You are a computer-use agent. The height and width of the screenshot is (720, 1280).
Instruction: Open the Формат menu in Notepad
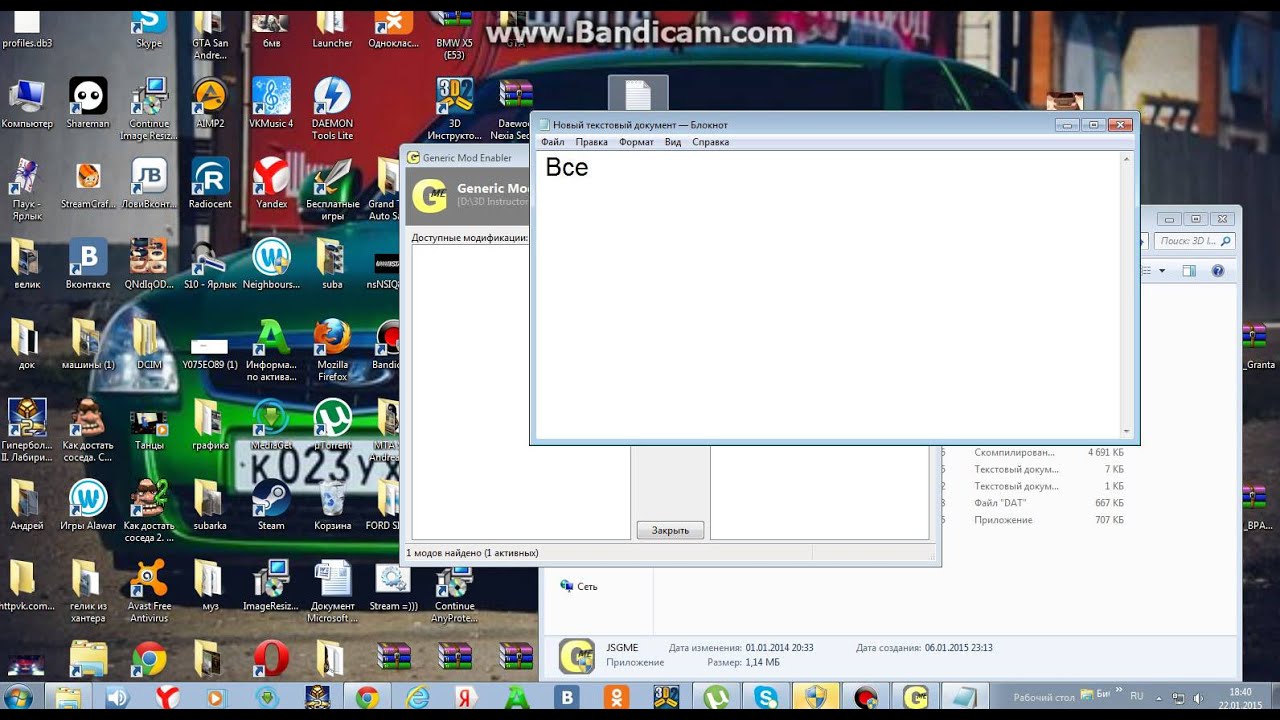[636, 142]
